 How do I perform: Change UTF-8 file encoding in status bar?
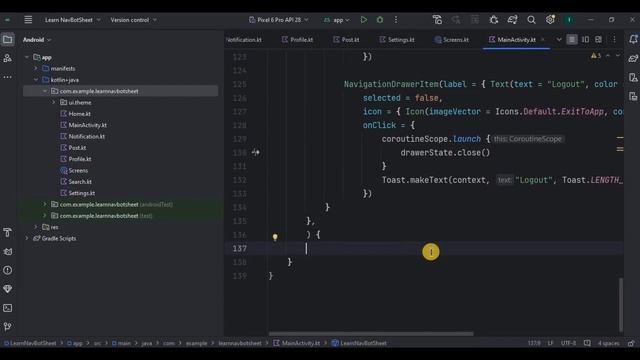569,343
